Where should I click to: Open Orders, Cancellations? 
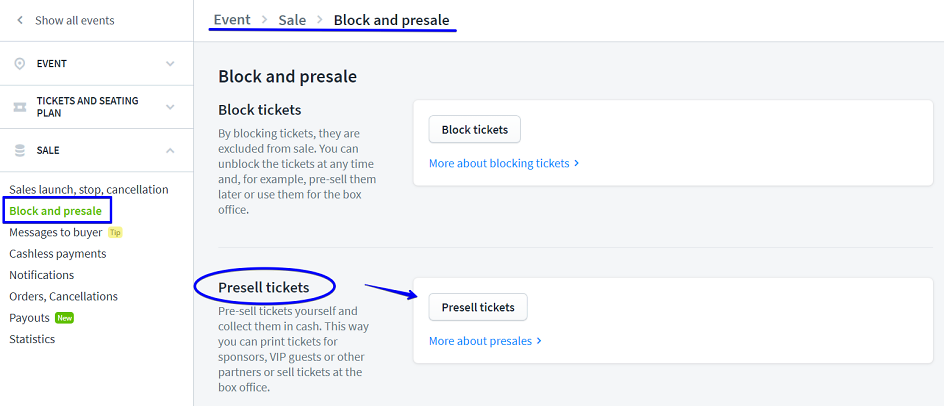64,297
